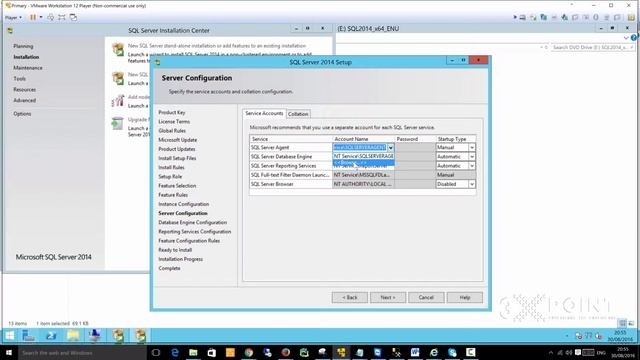Select Tools in Installation Center sidebar

pos(20,79)
